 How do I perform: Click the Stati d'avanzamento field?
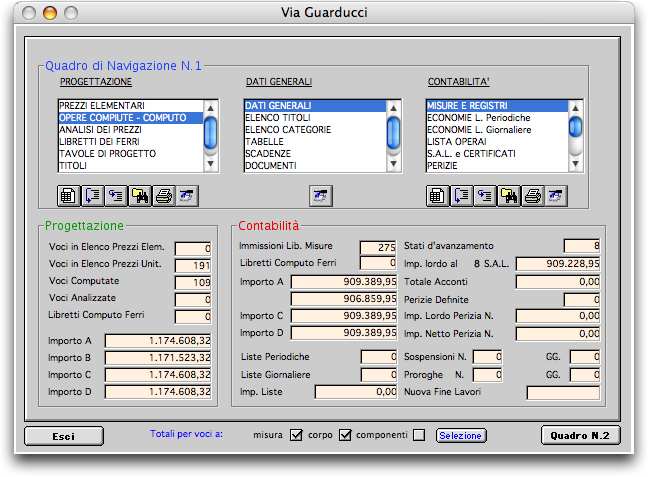(582, 246)
